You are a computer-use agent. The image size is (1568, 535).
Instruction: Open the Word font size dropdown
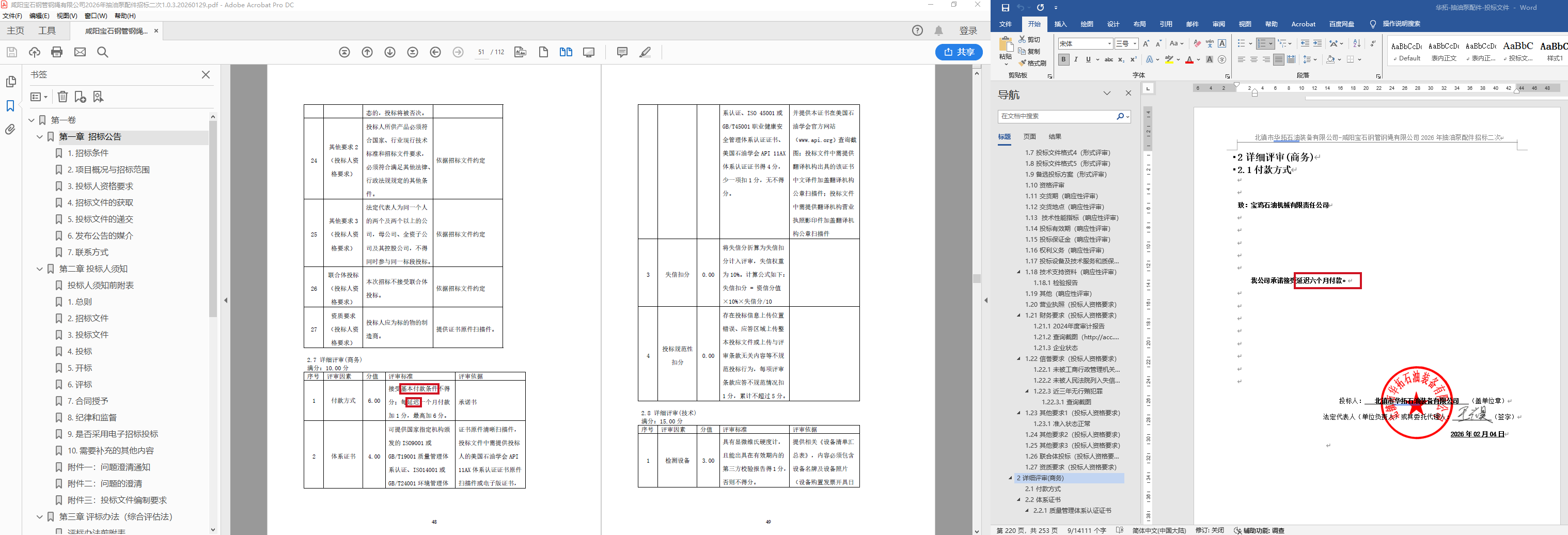[x=1135, y=44]
